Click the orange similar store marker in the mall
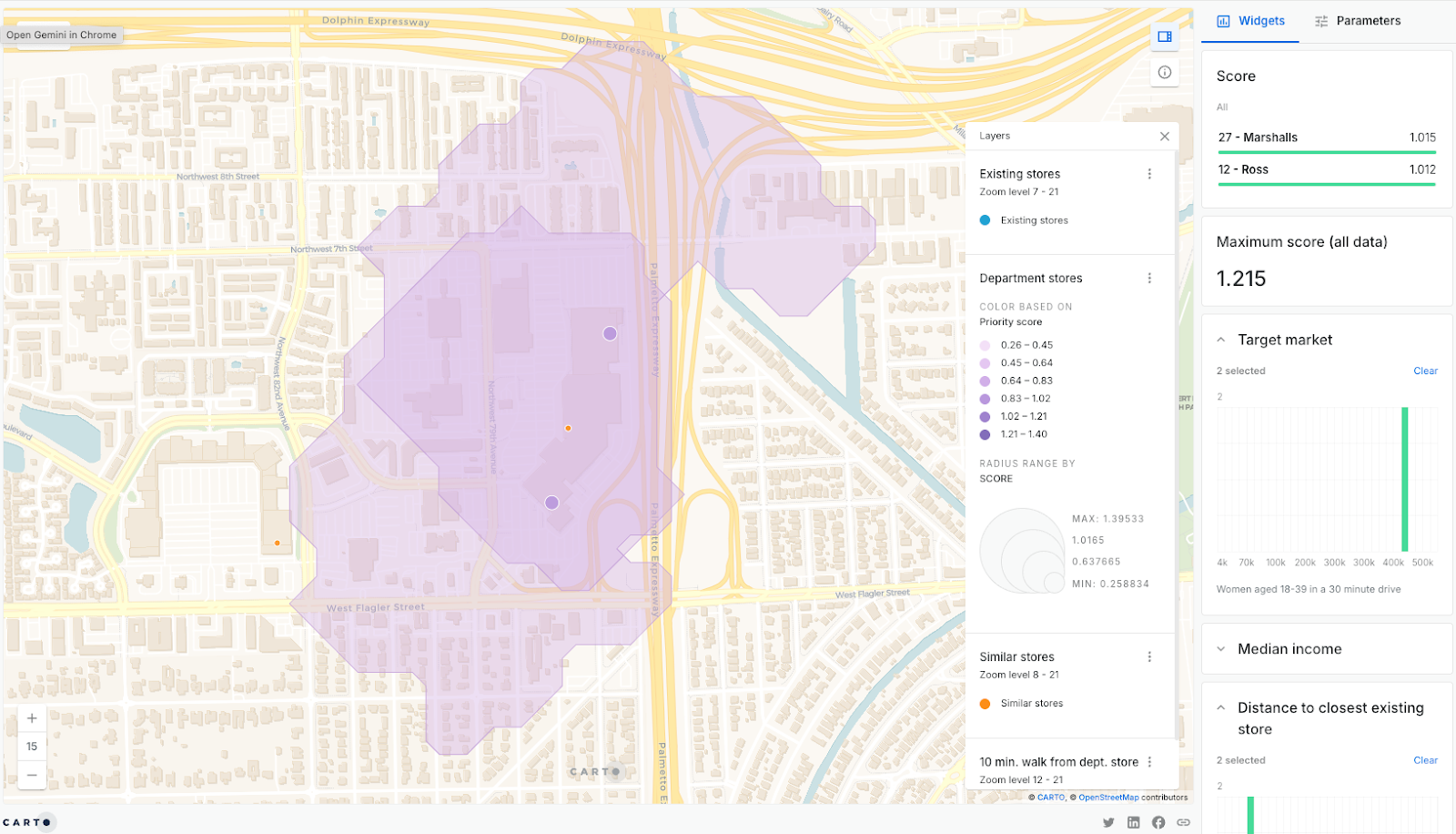Screen dimensions: 1456x834 568,428
